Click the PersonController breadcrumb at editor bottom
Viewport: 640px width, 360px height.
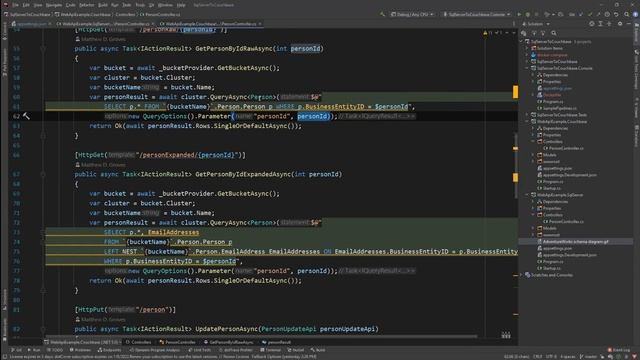[x=178, y=342]
